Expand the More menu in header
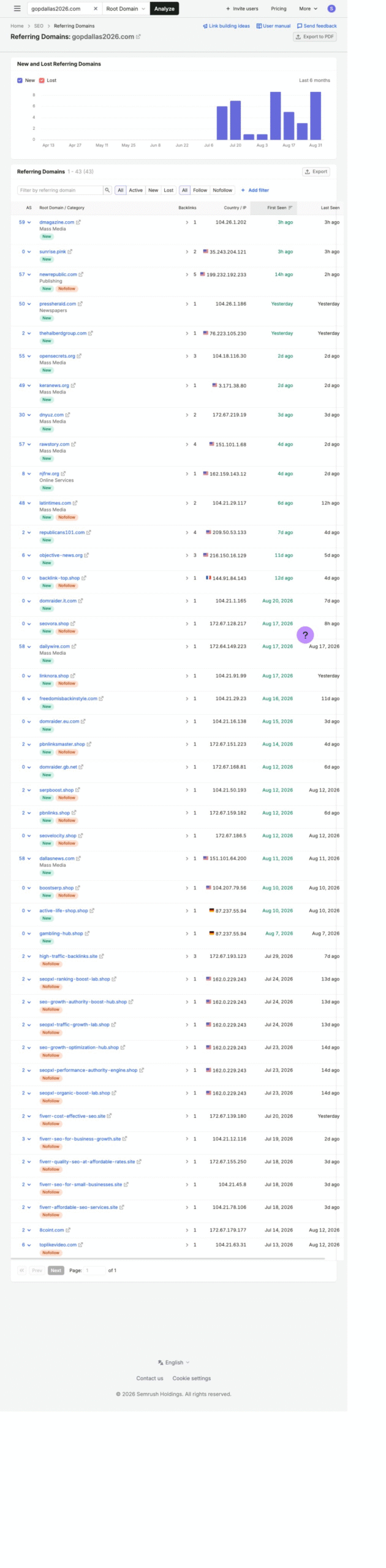Screen dimensions: 386x1568 (x=308, y=9)
